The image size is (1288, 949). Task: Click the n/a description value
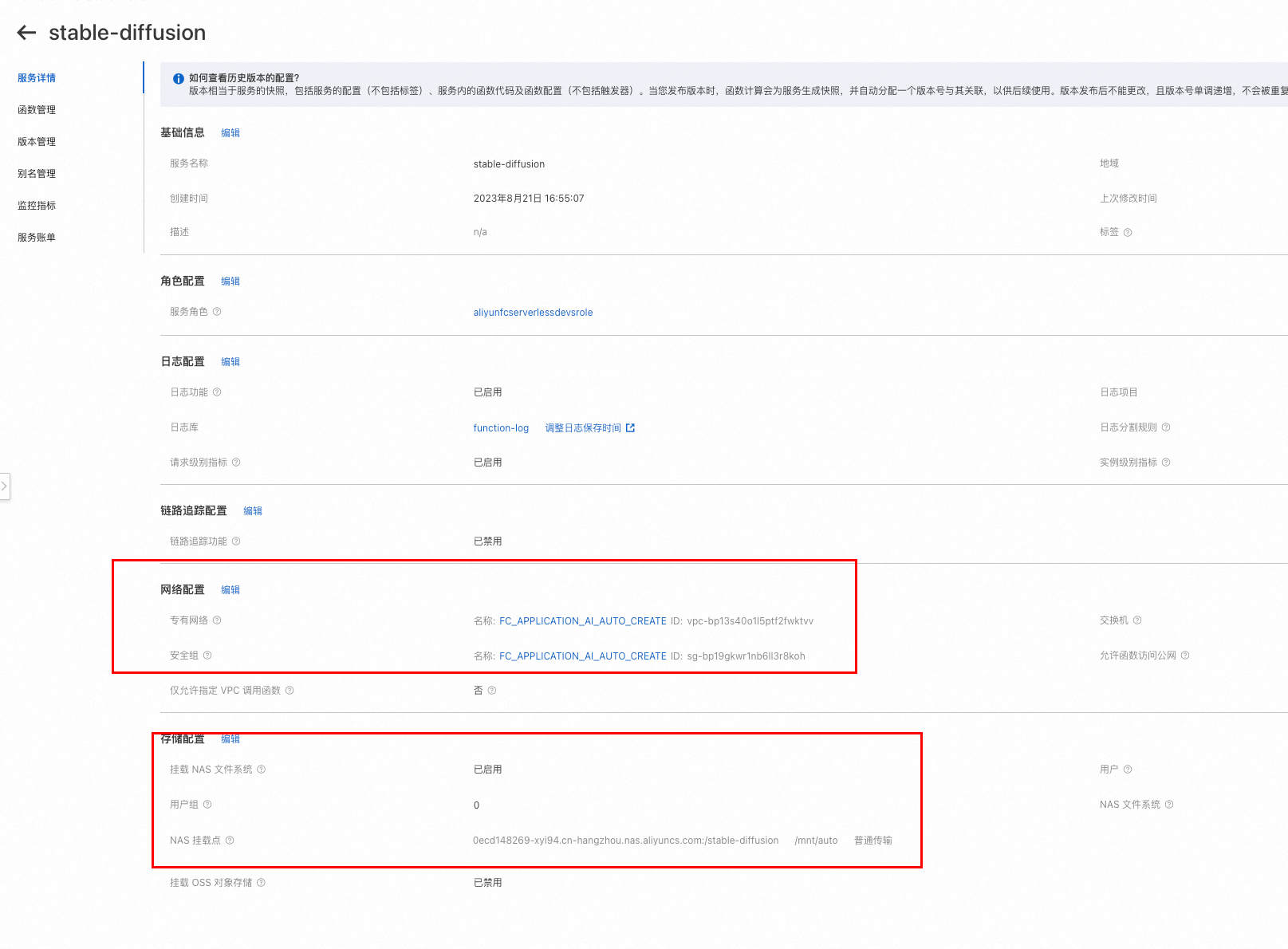(480, 233)
